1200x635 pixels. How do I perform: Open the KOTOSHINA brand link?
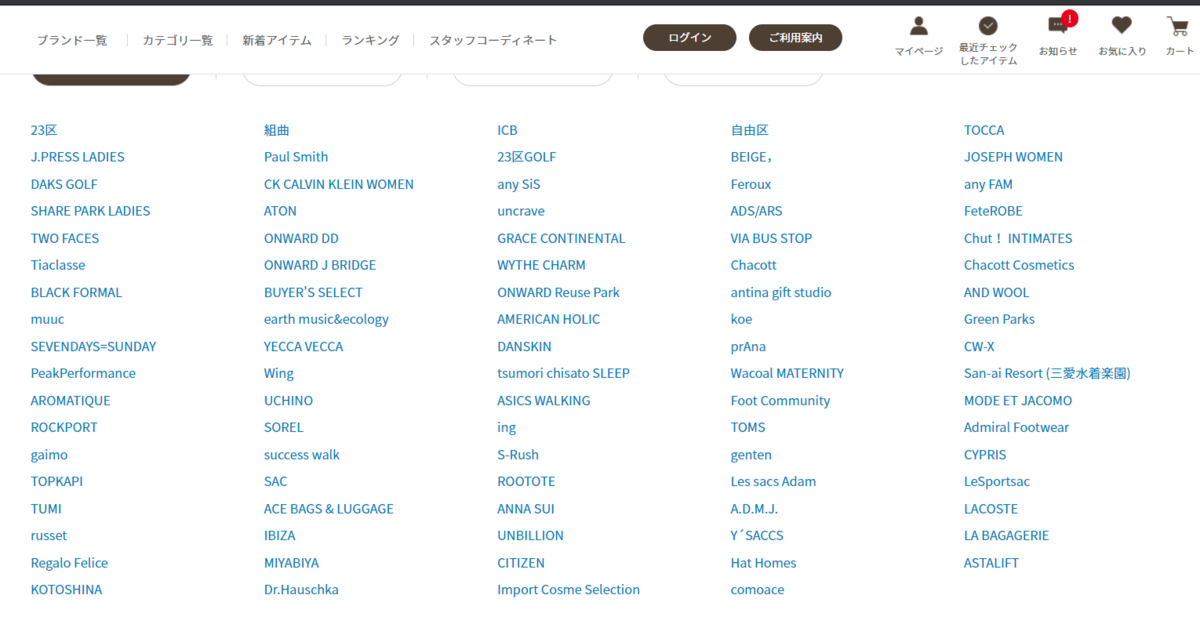click(x=66, y=589)
